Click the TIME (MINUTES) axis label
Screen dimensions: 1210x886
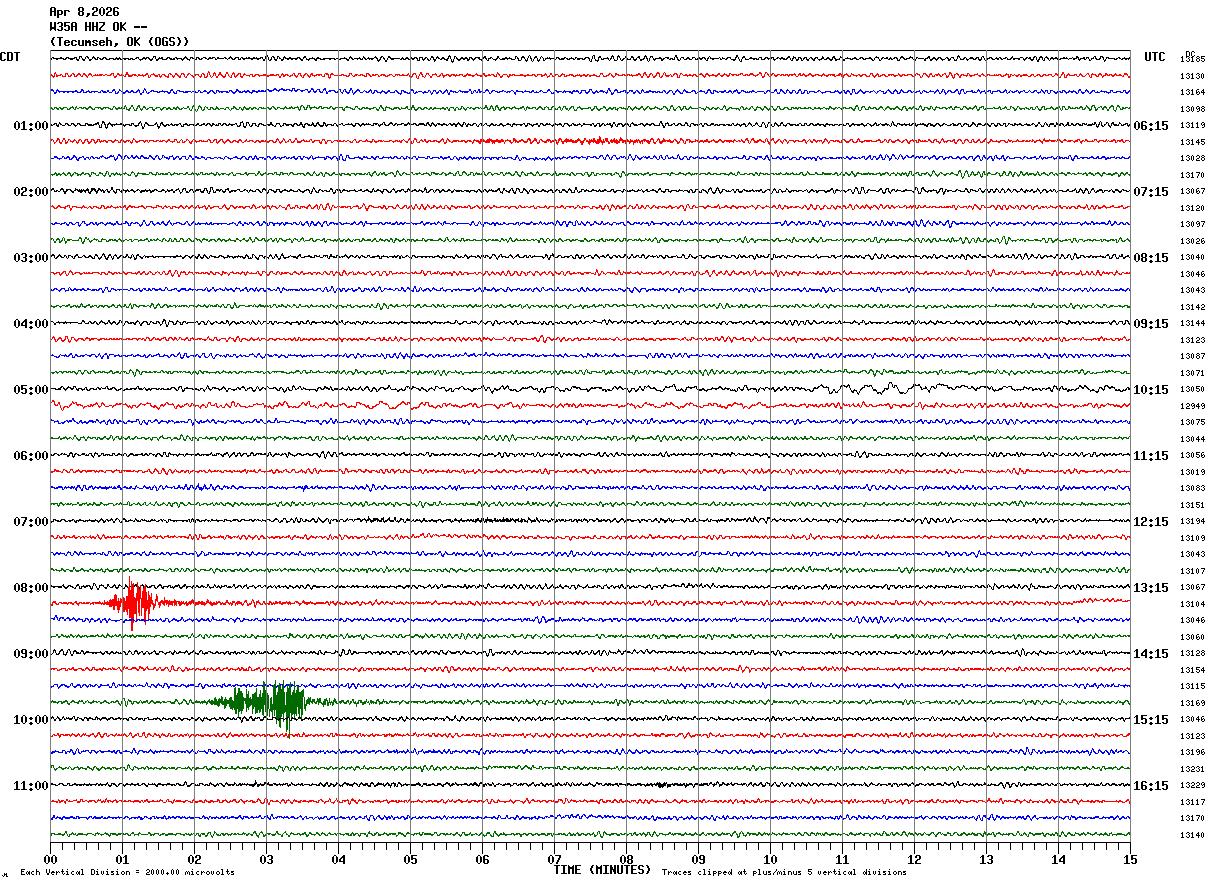click(x=602, y=870)
